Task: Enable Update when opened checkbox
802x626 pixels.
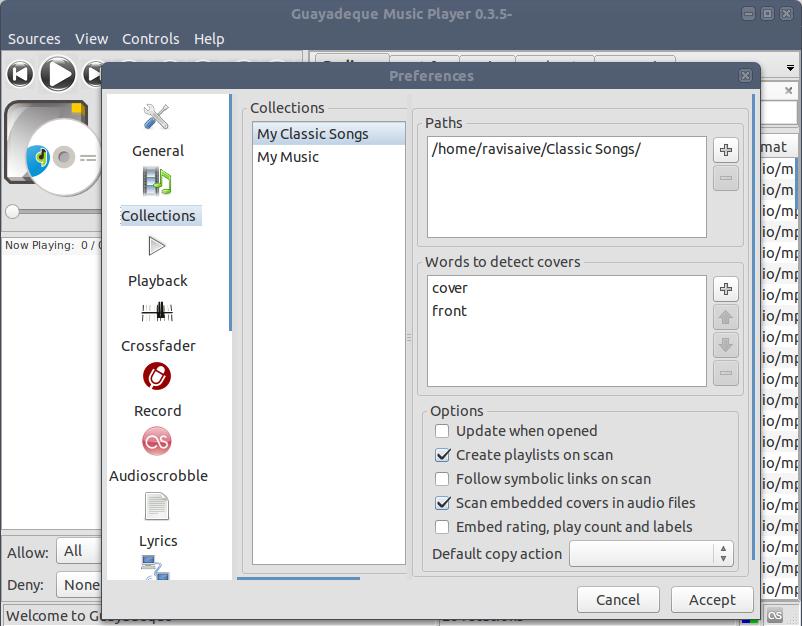Action: 442,431
